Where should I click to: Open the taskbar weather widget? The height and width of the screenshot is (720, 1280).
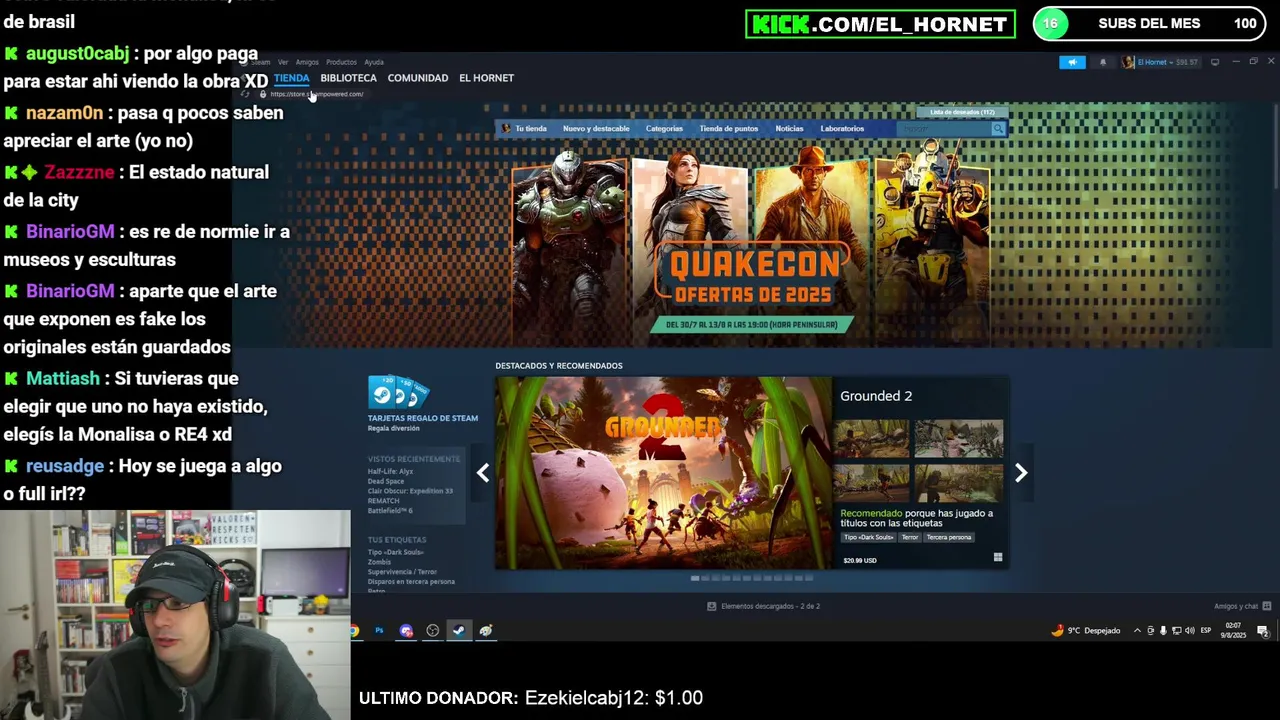click(x=1086, y=631)
